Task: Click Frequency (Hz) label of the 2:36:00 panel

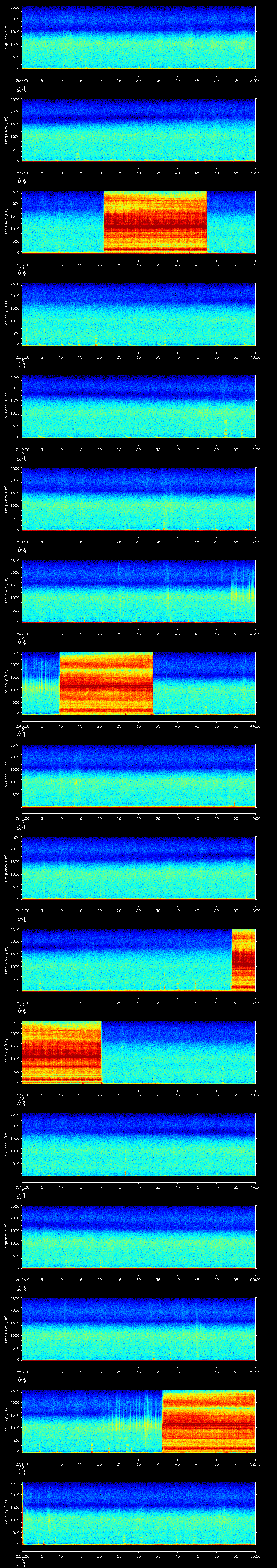Action: point(6,38)
